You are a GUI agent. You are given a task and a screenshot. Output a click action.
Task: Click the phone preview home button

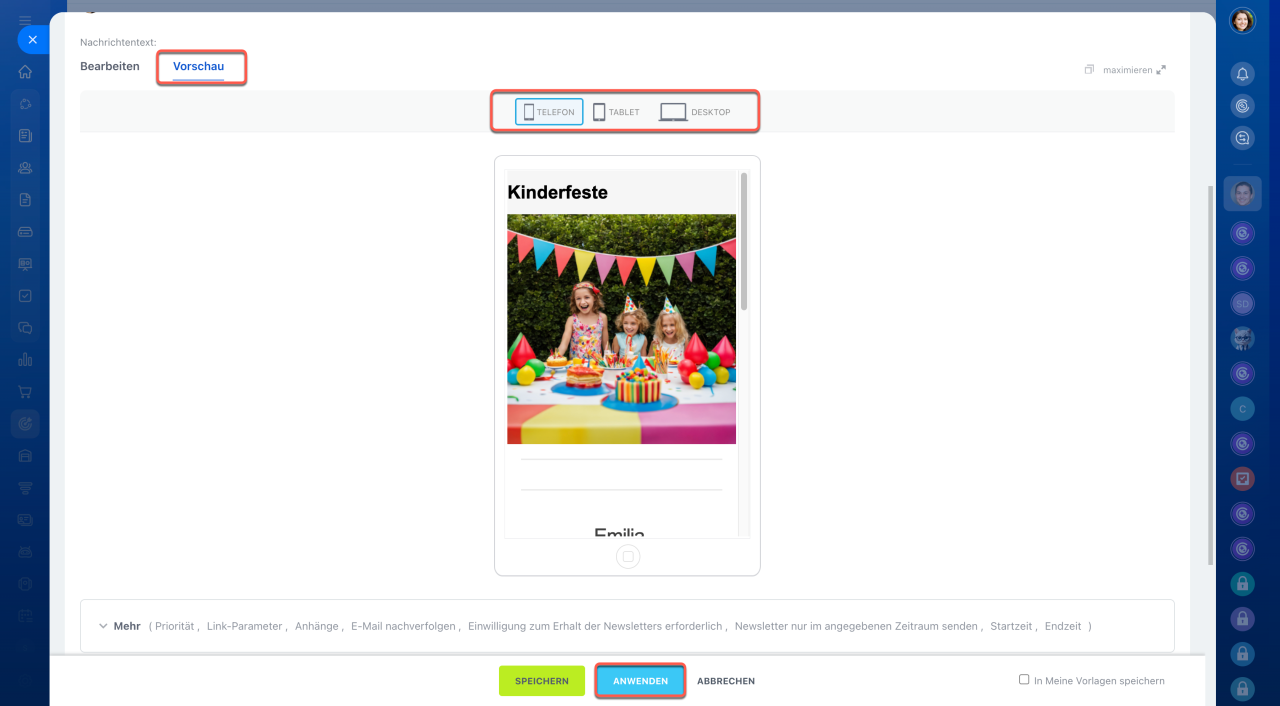pyautogui.click(x=628, y=557)
